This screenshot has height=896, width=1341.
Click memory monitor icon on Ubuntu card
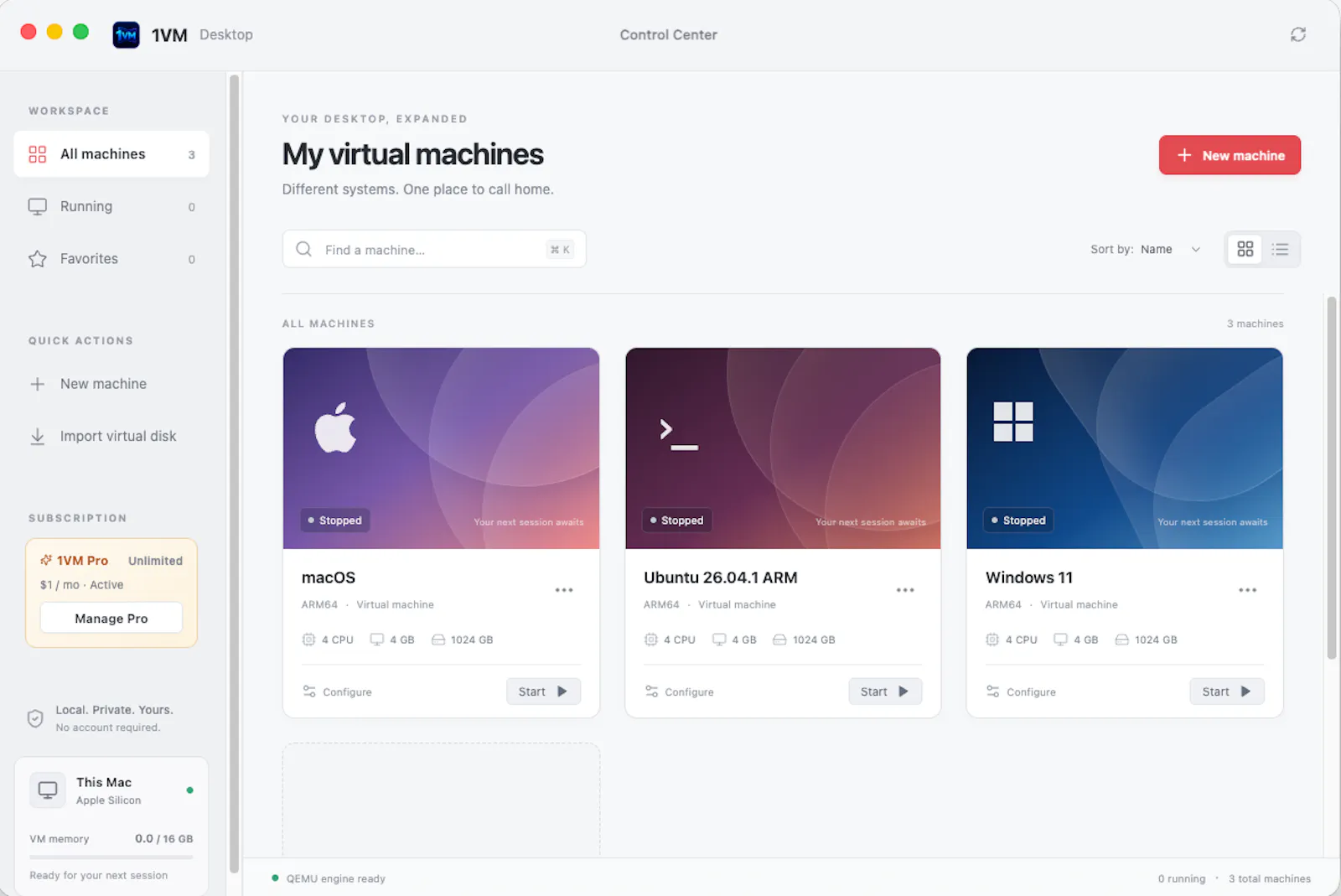pos(719,640)
